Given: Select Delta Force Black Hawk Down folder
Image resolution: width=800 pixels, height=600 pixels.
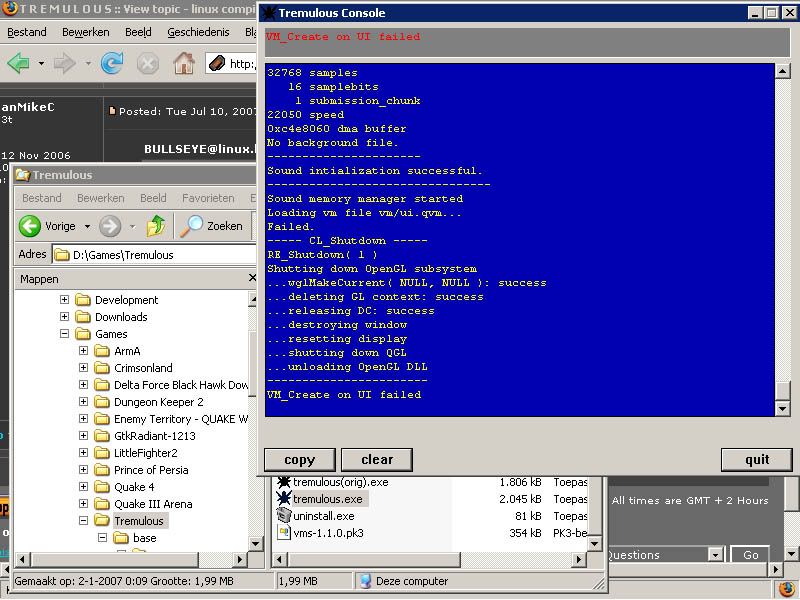Looking at the screenshot, I should (x=181, y=385).
